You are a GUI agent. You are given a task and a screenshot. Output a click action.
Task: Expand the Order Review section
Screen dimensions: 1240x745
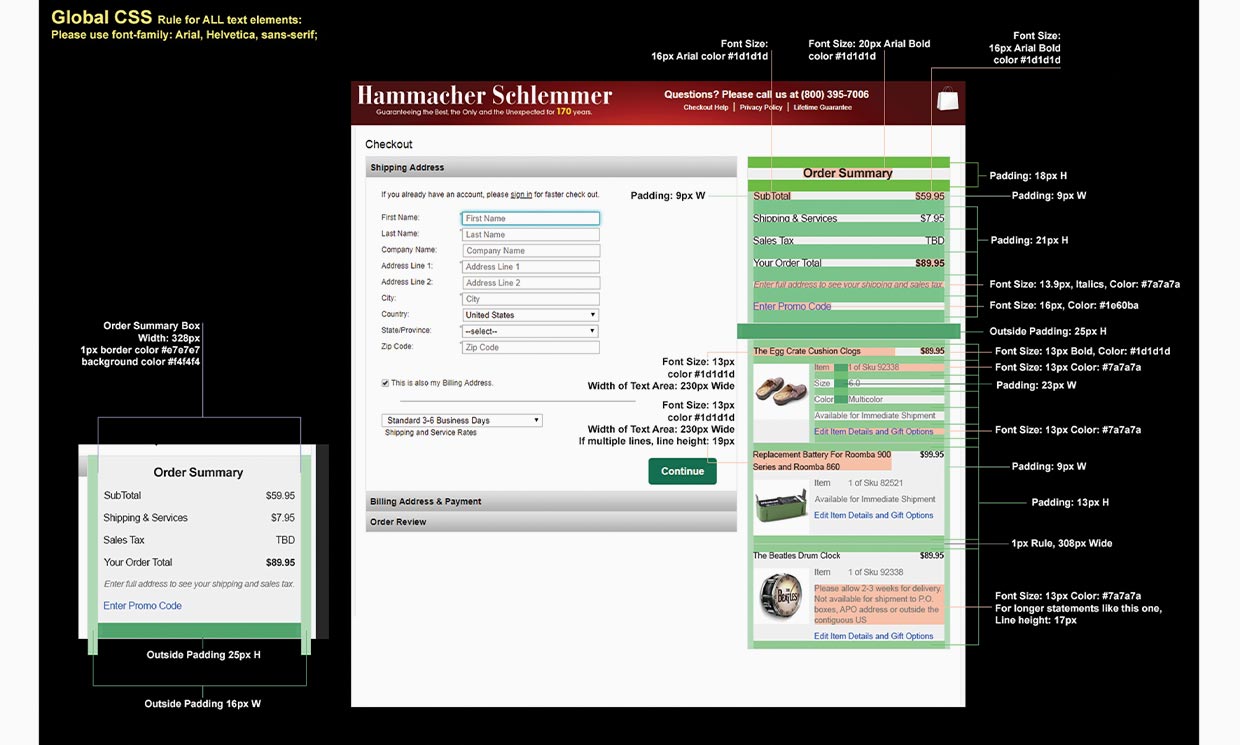(x=551, y=522)
